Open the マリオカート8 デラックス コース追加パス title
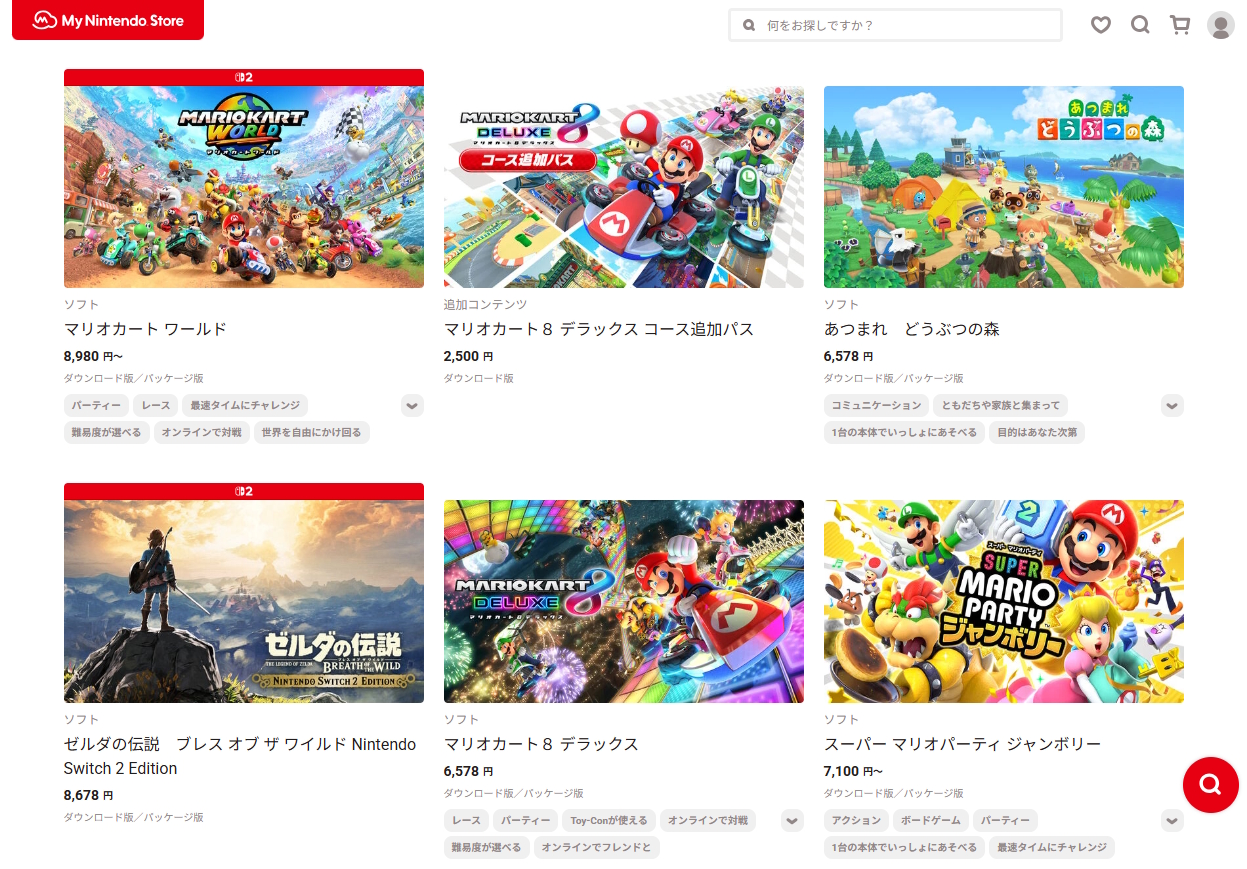 click(x=598, y=329)
